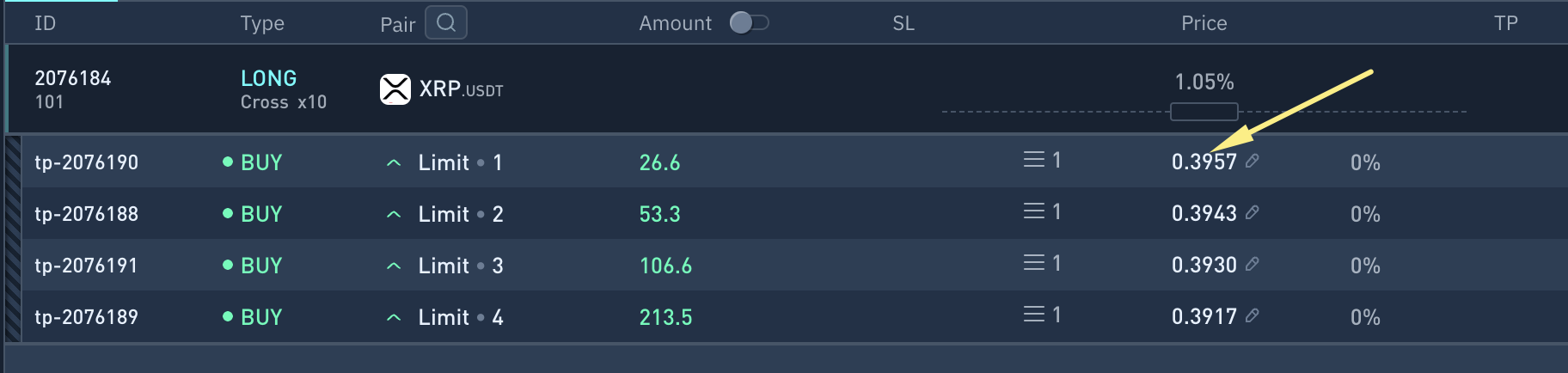Screen dimensions: 1568x373
Task: Sort by Type column header
Action: tap(262, 23)
